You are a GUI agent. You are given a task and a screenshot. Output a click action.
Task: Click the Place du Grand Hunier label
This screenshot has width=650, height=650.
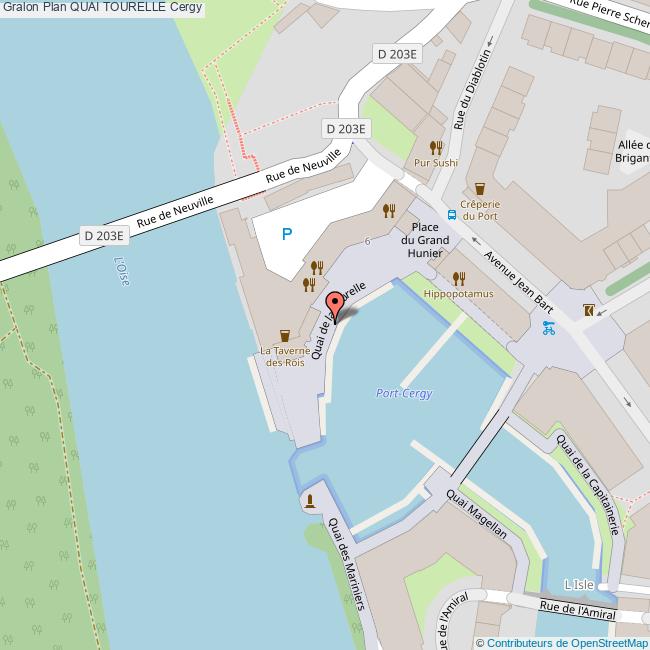[x=425, y=240]
